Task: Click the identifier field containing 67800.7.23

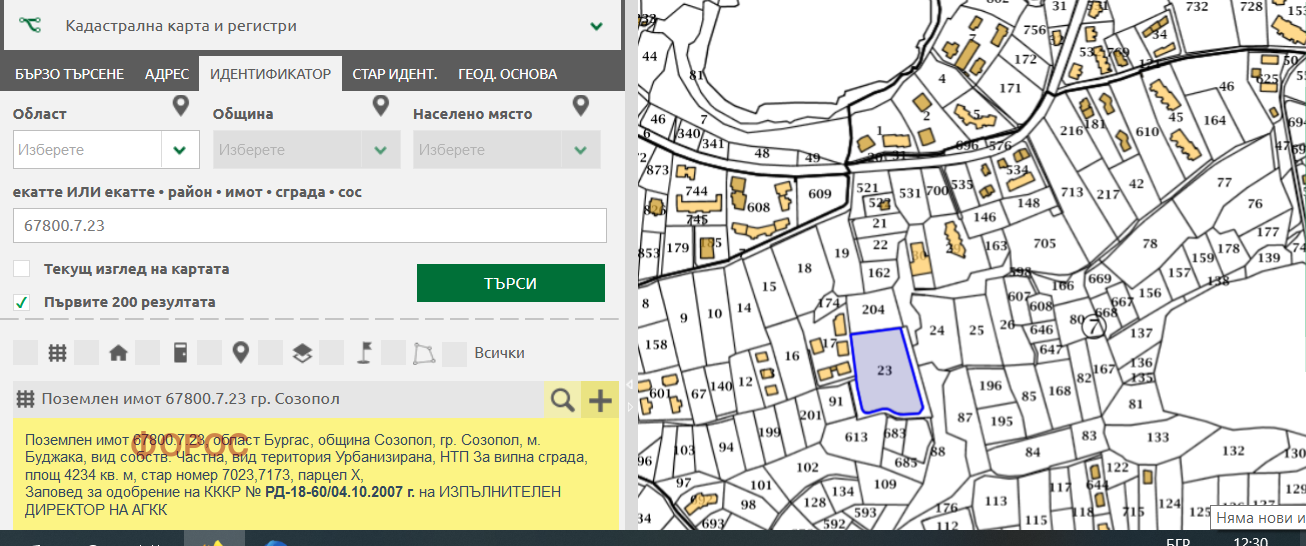Action: pyautogui.click(x=309, y=226)
